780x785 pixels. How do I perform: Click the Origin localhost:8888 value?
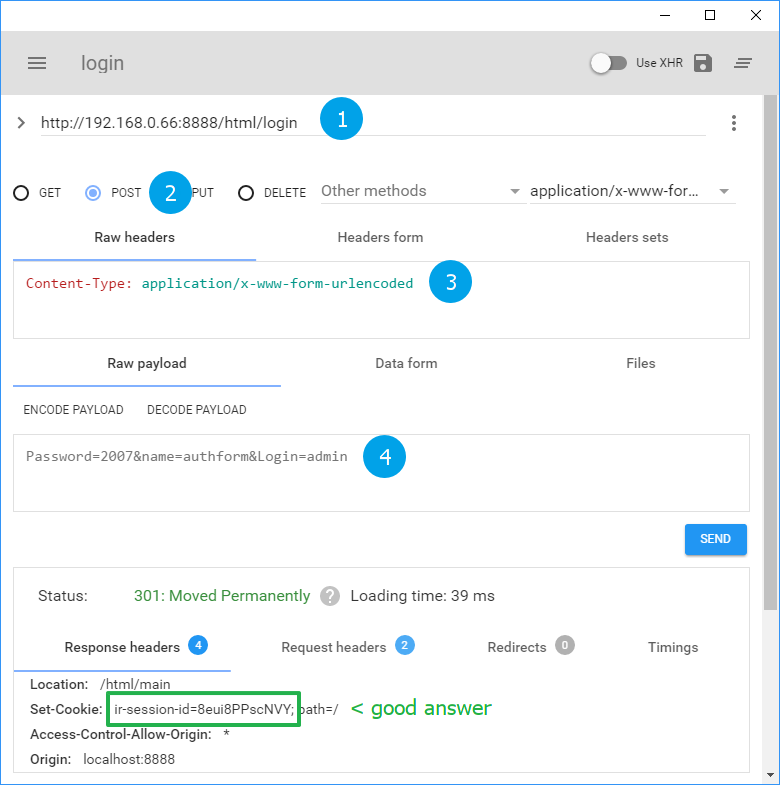click(x=129, y=759)
